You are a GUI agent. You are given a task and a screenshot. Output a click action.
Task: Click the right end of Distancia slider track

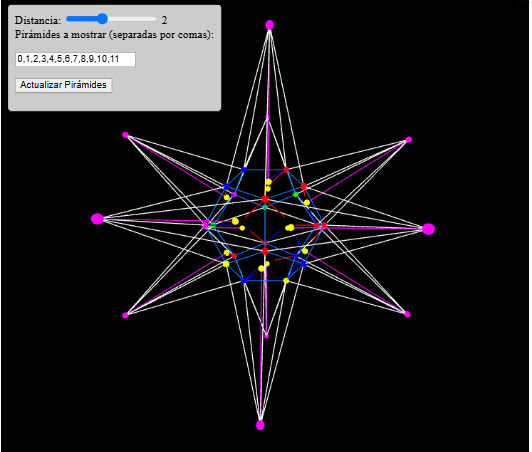(x=154, y=19)
